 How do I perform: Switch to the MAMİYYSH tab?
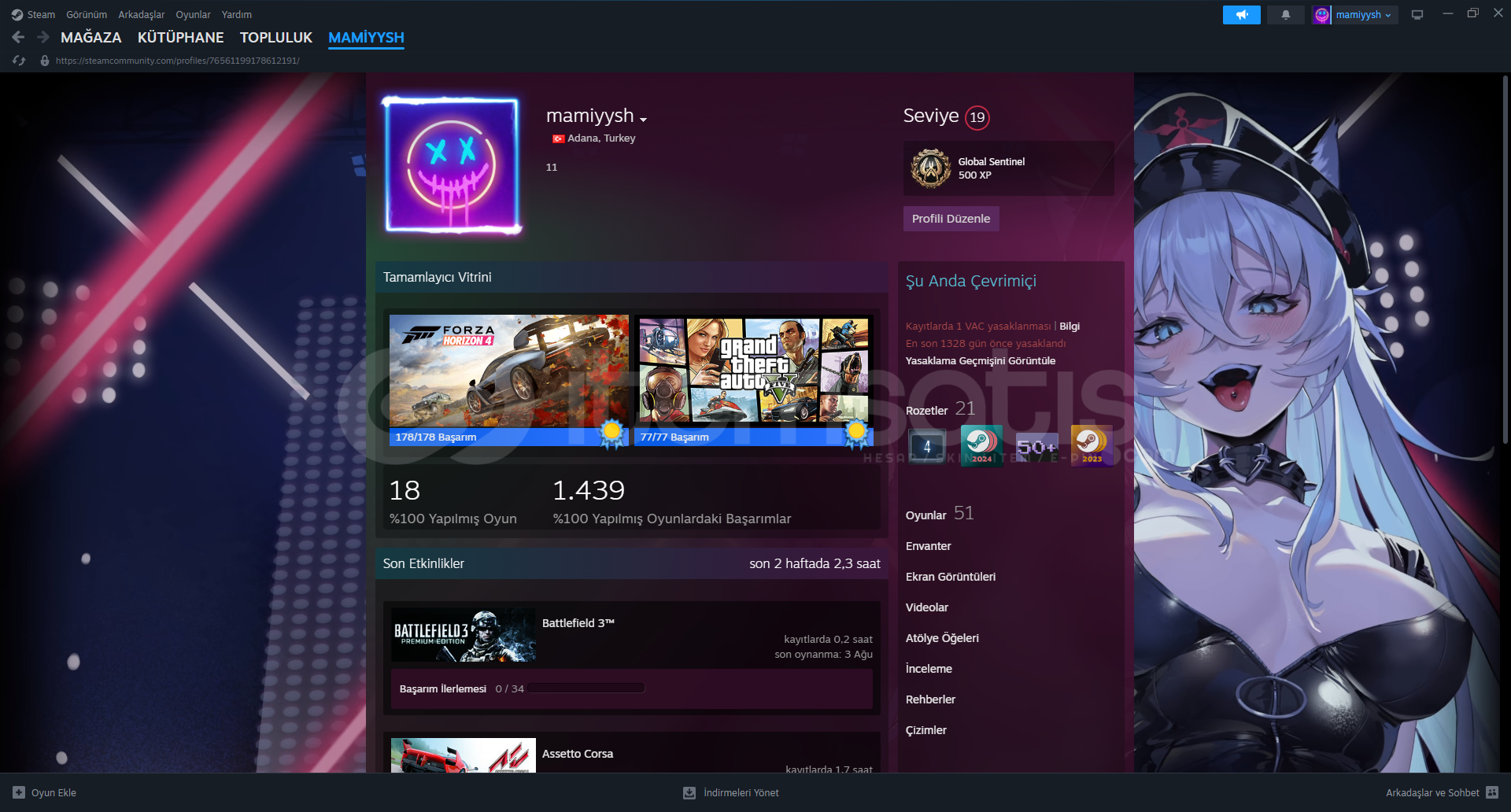pos(366,38)
